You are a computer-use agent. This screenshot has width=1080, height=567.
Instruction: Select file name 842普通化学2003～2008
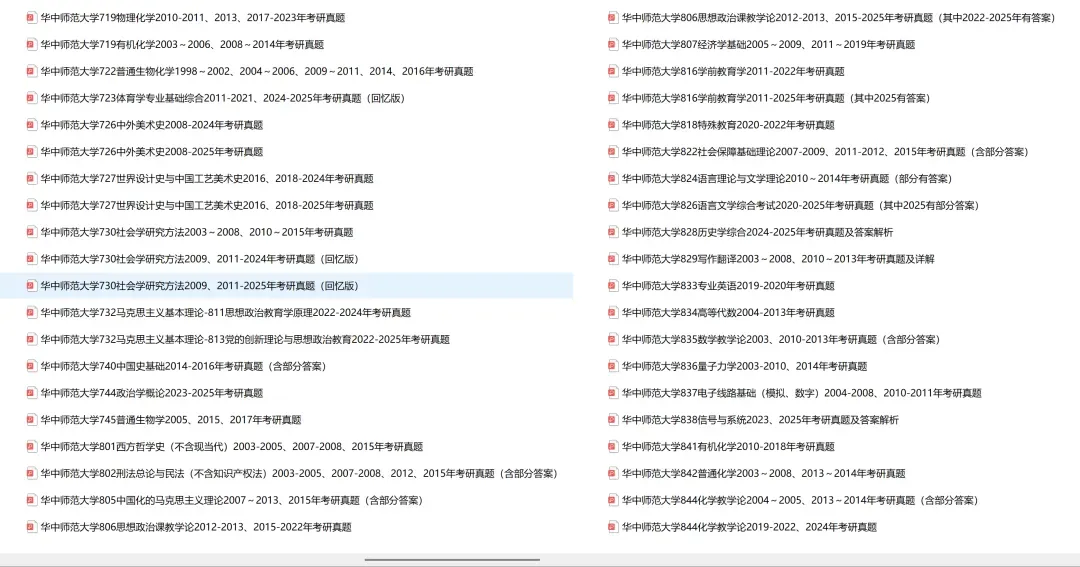point(763,474)
